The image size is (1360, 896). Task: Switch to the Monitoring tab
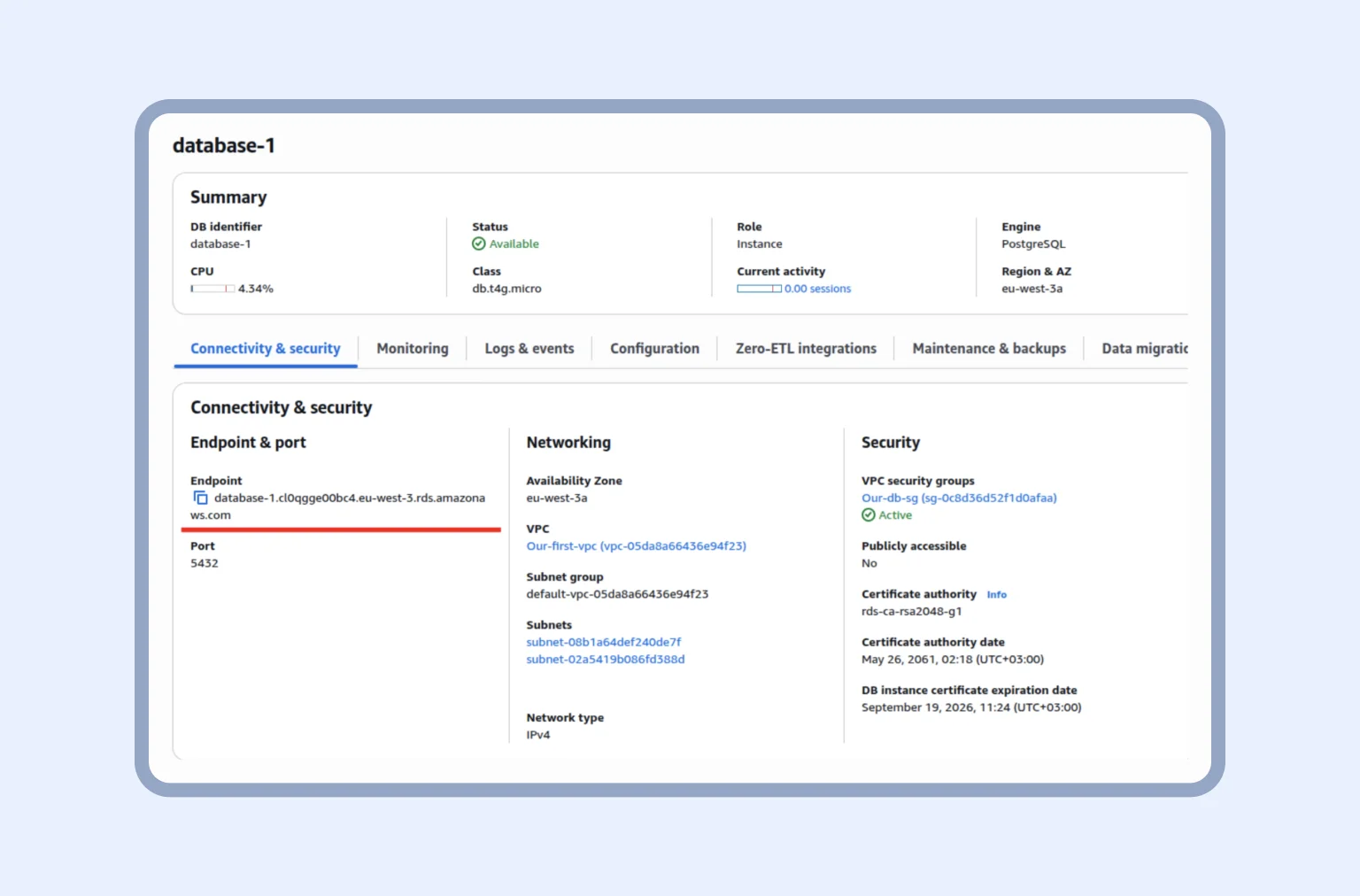[412, 348]
